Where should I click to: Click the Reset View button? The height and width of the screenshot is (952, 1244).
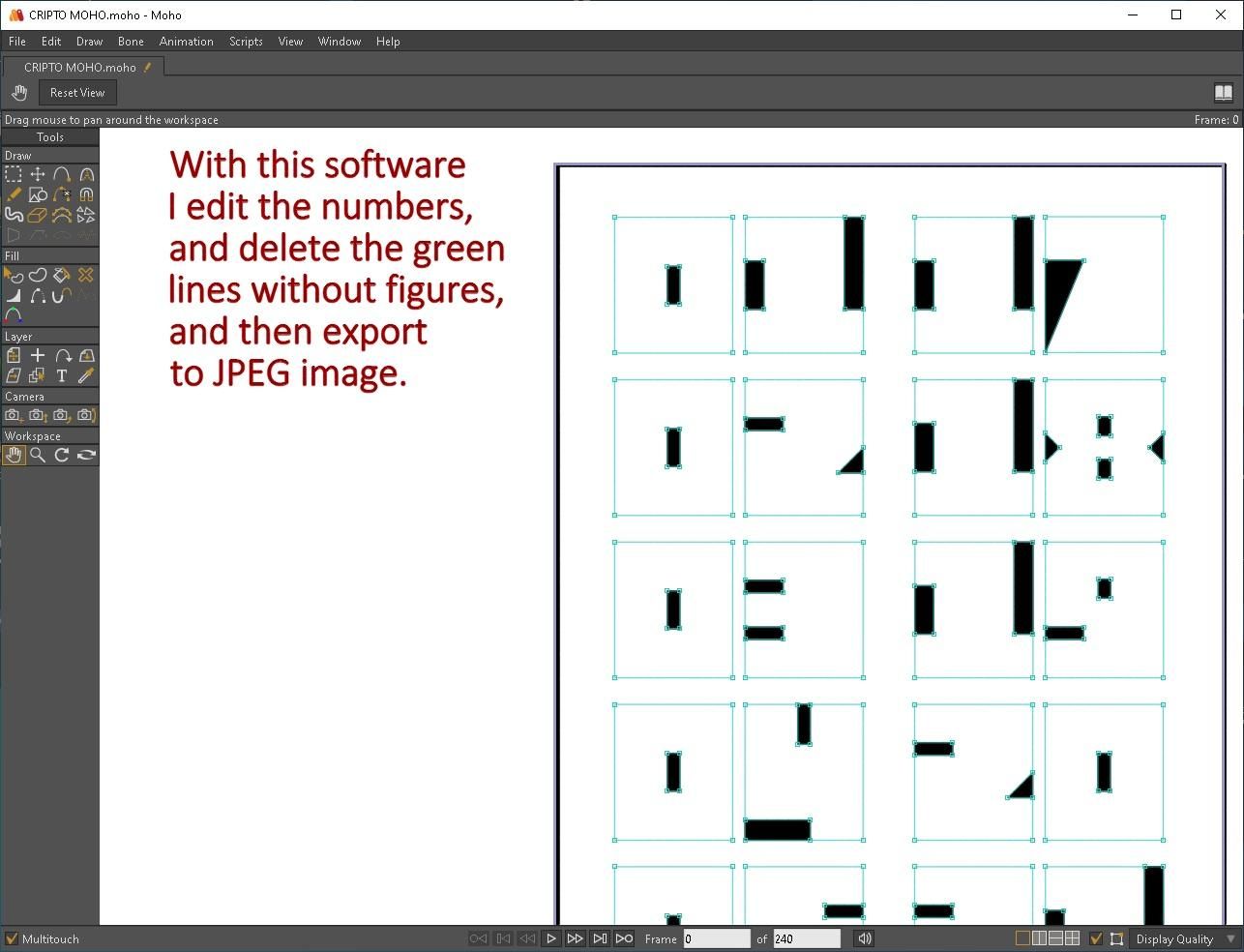pyautogui.click(x=77, y=93)
